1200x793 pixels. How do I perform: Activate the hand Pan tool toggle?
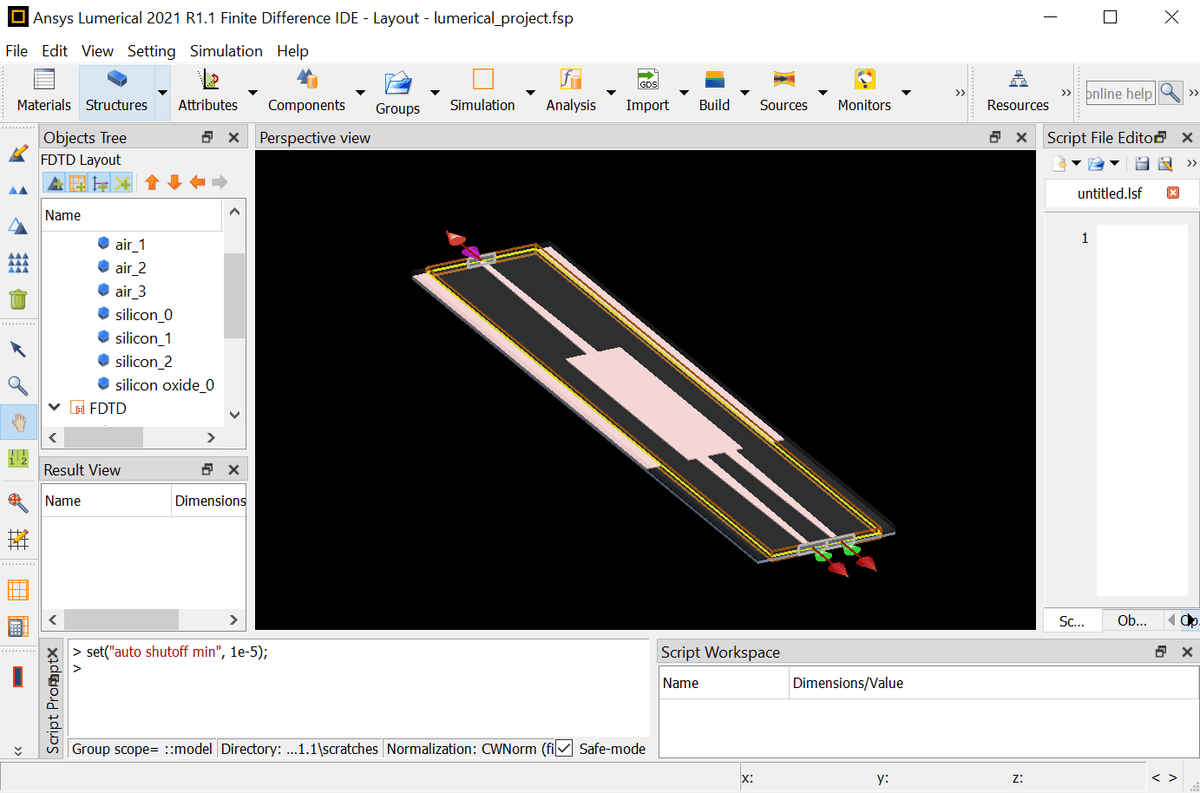[18, 422]
